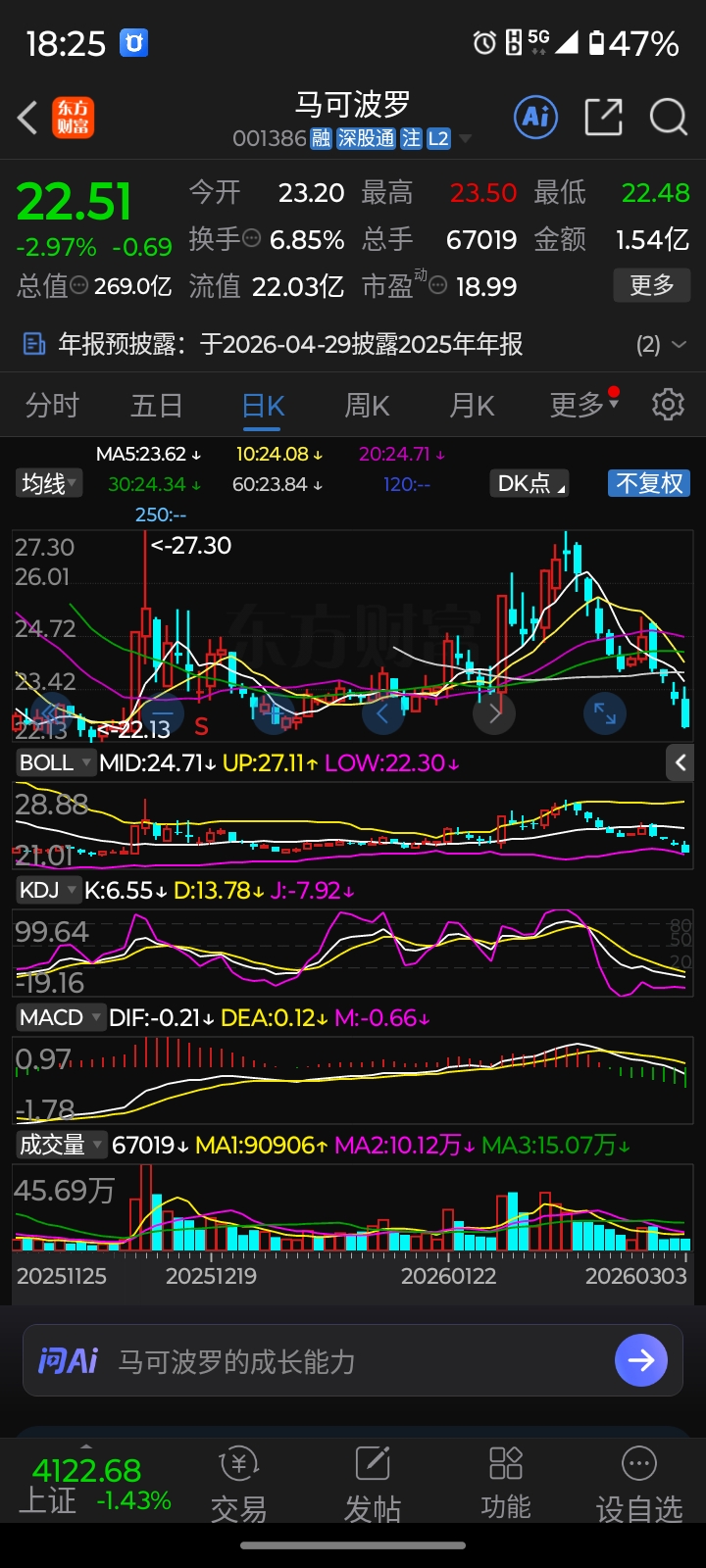706x1568 pixels.
Task: Tap the 马可波罗 stock title
Action: pos(353,105)
